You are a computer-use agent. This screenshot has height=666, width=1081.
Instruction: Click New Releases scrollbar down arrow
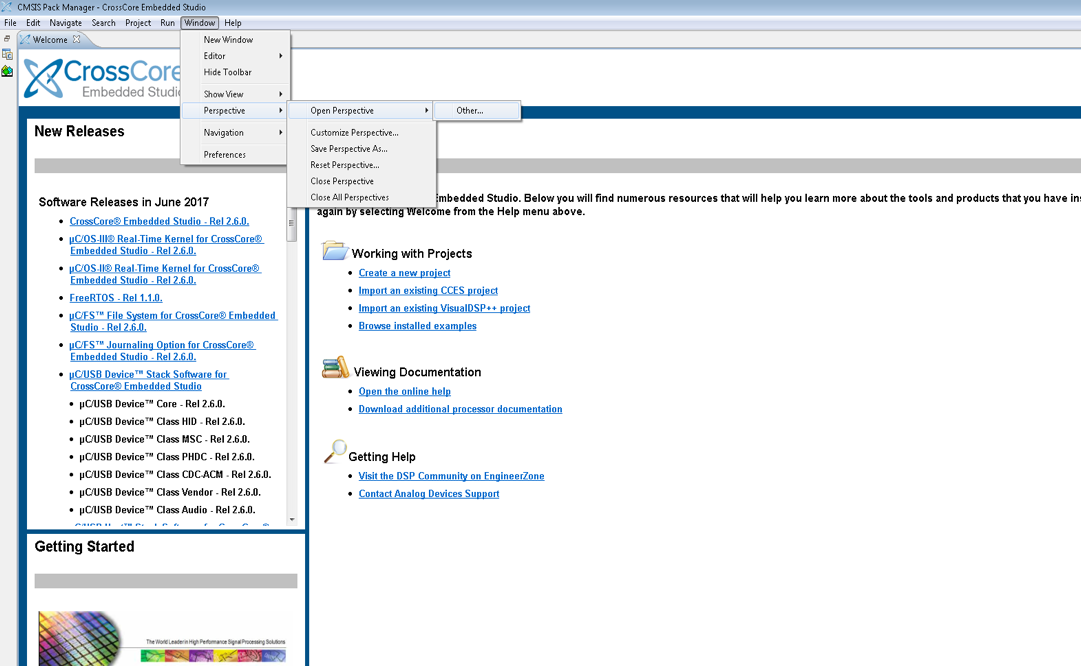292,520
